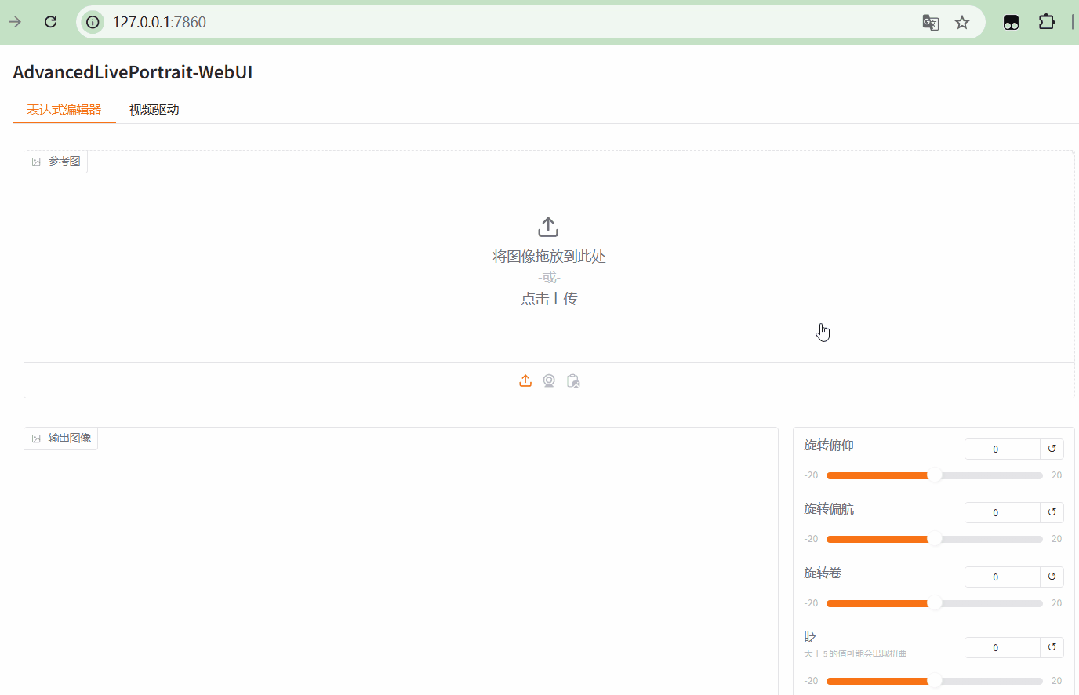Click the 旋转俯仰 number input box
Image resolution: width=1079 pixels, height=695 pixels.
[x=1002, y=449]
